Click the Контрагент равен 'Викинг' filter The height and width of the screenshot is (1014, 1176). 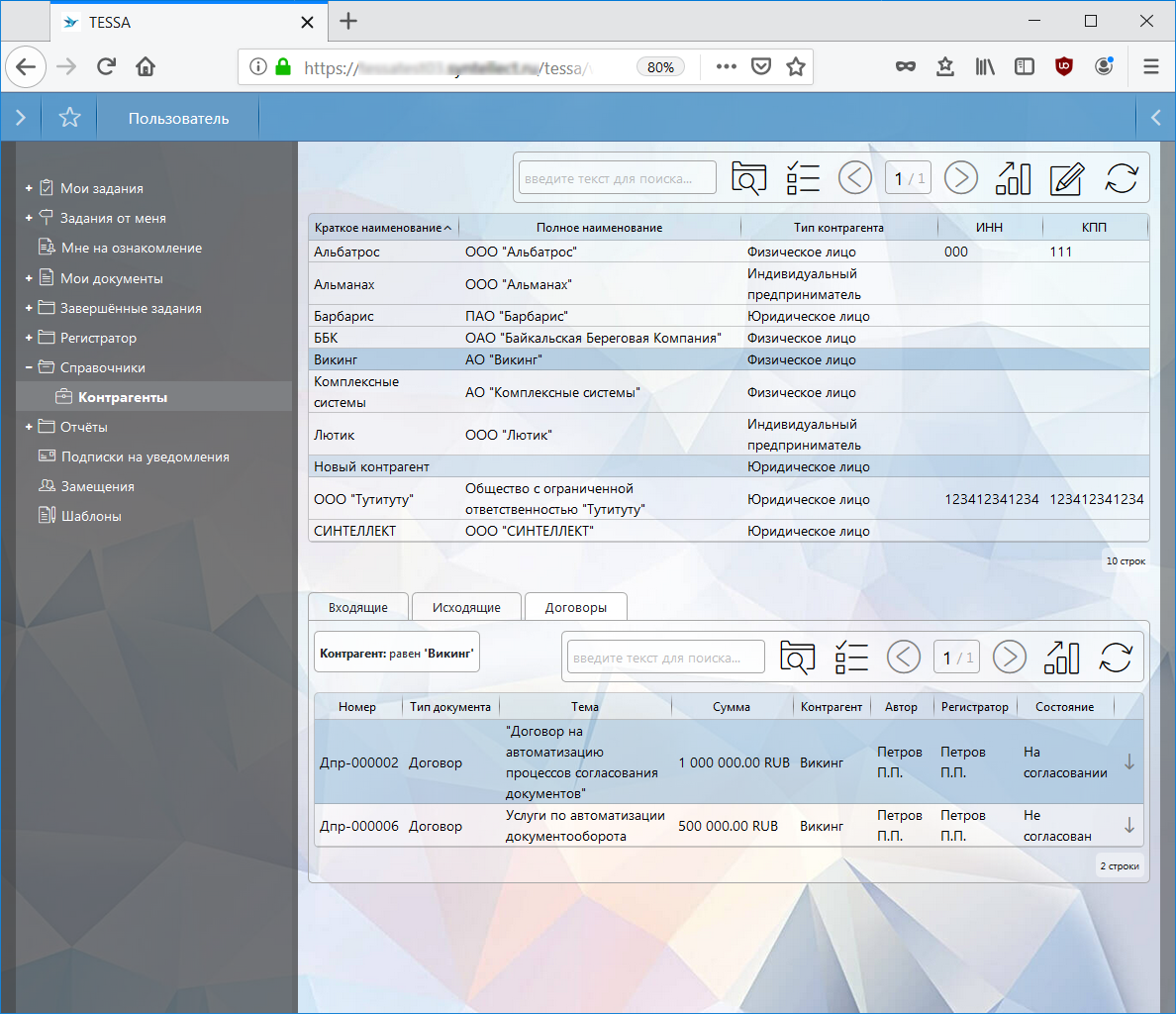pos(397,654)
